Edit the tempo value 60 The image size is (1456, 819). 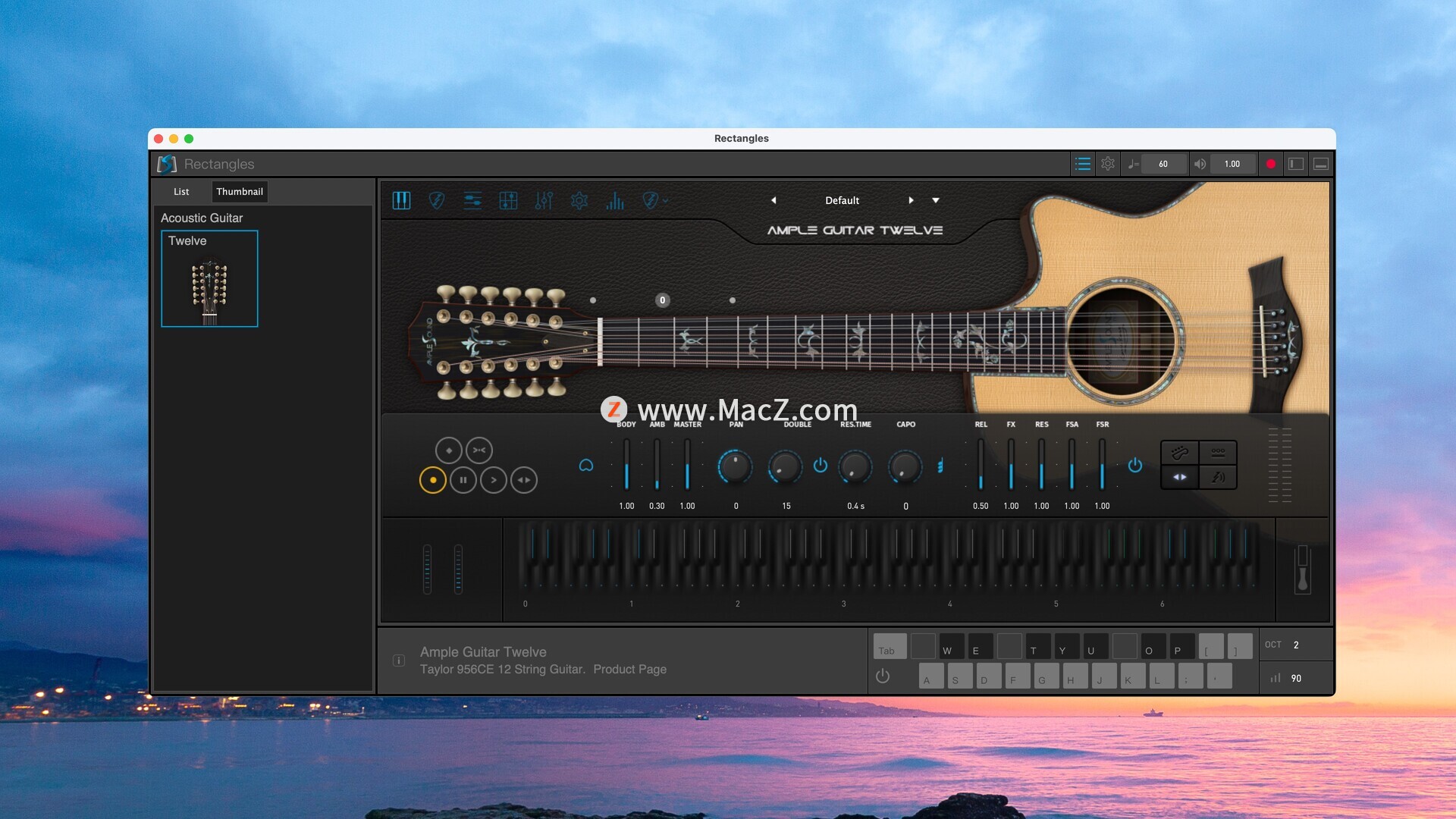(1163, 164)
